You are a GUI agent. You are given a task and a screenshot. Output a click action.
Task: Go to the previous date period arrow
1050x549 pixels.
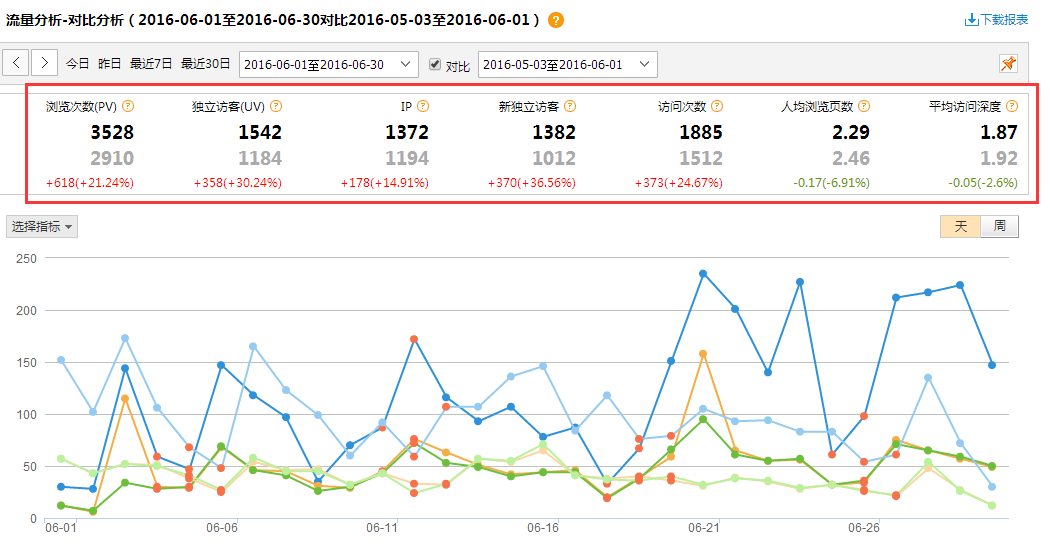click(x=17, y=64)
